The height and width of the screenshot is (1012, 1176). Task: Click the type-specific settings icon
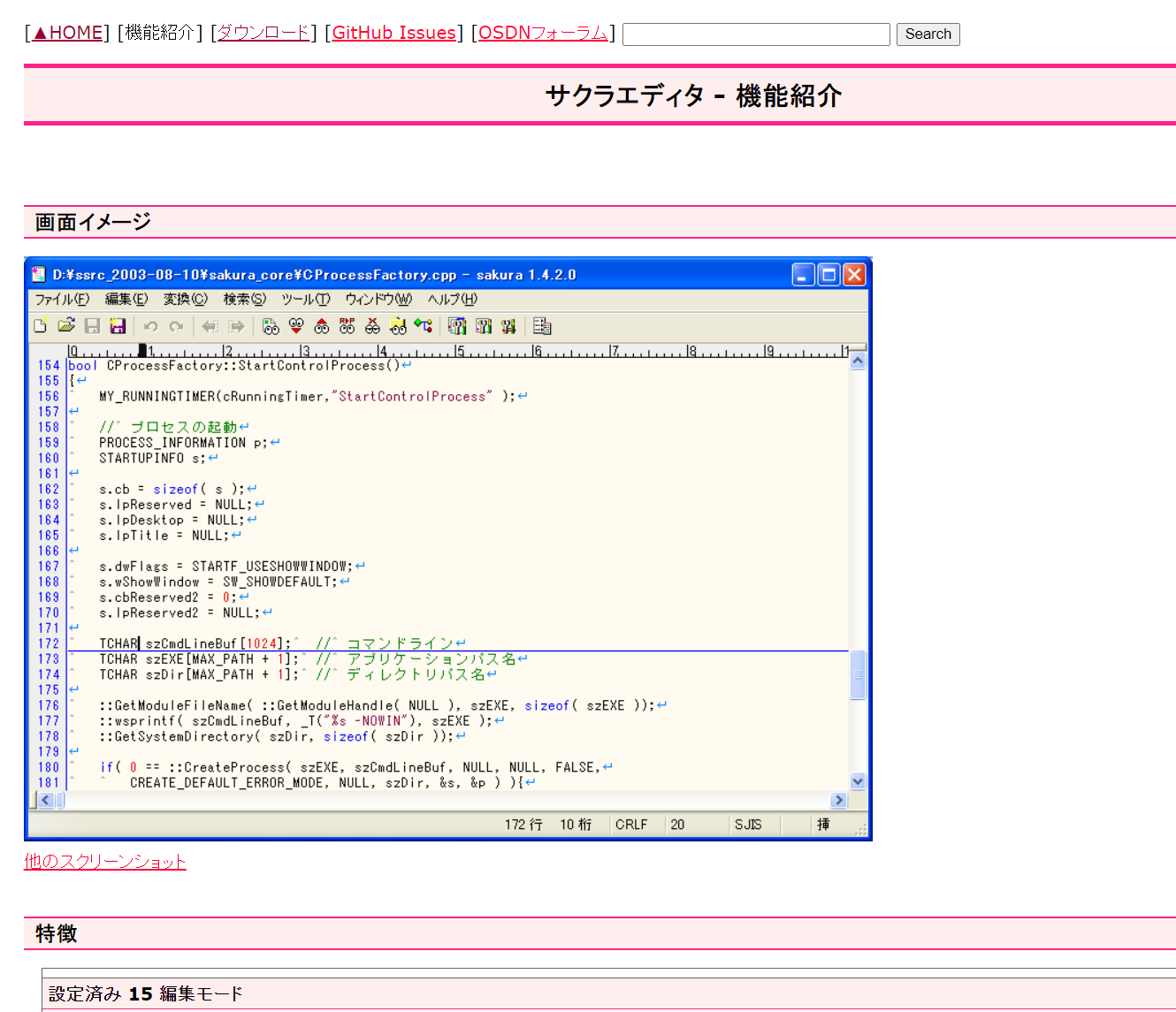[x=483, y=326]
